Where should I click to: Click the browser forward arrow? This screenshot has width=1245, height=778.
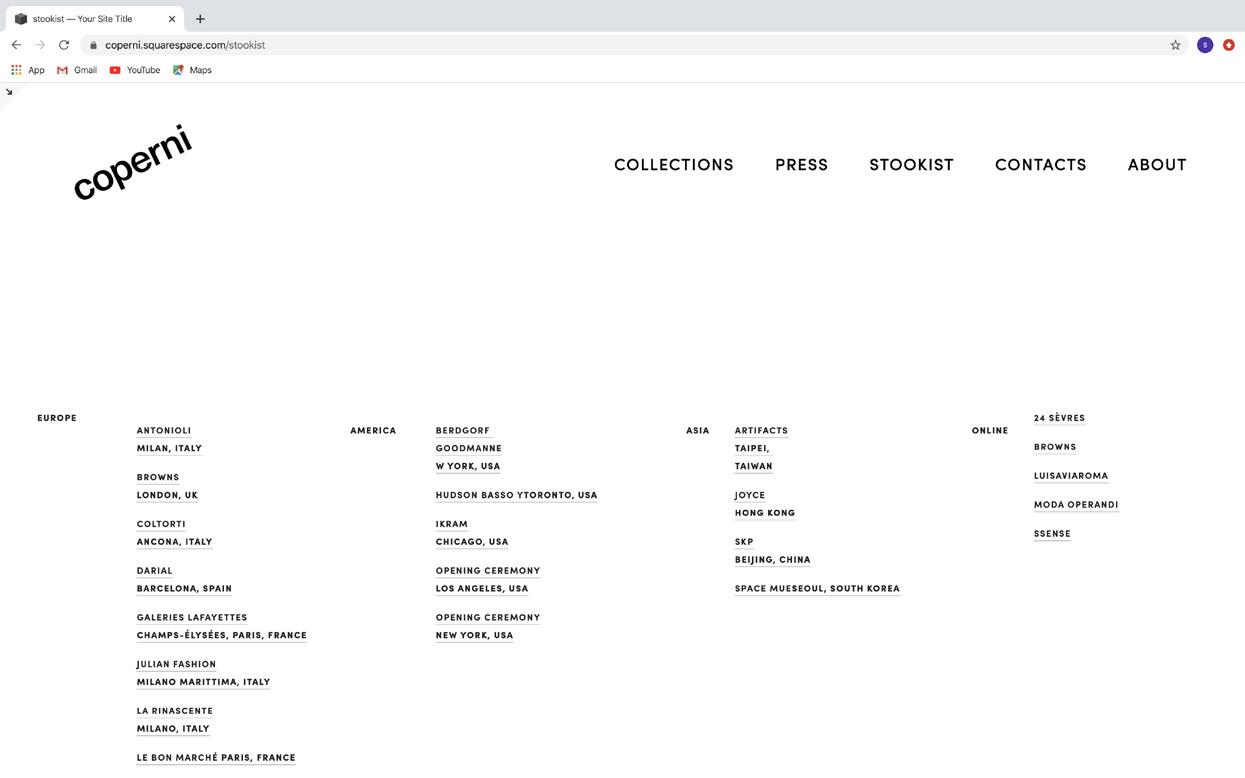[x=40, y=45]
